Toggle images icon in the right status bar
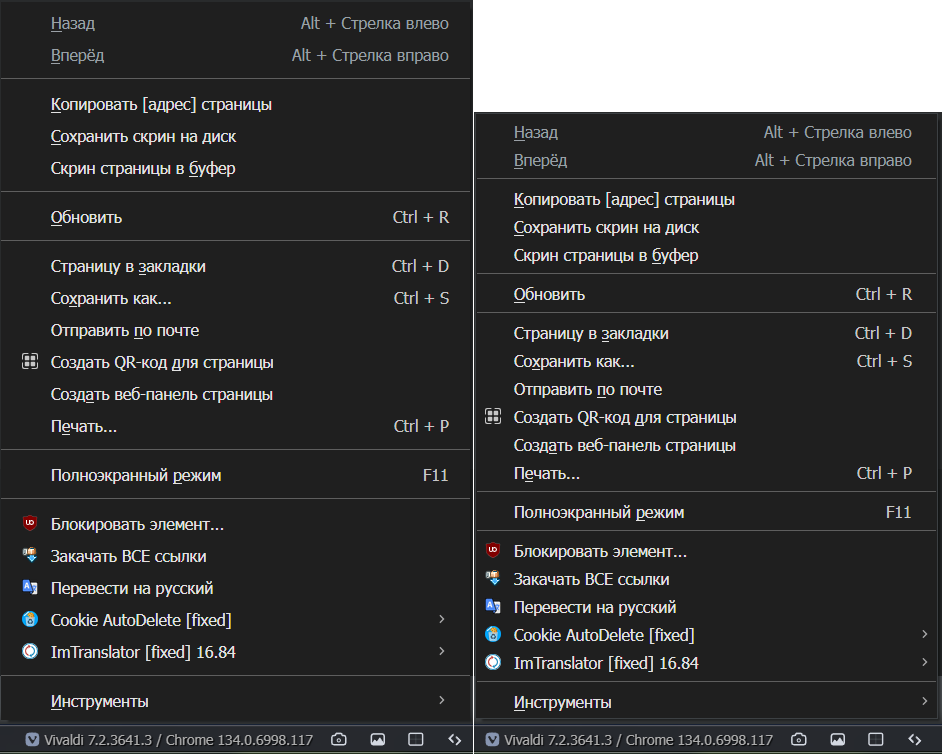942x754 pixels. click(x=838, y=740)
